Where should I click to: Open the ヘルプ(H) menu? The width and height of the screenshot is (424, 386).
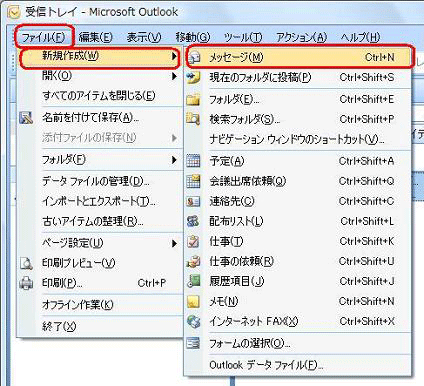click(360, 37)
